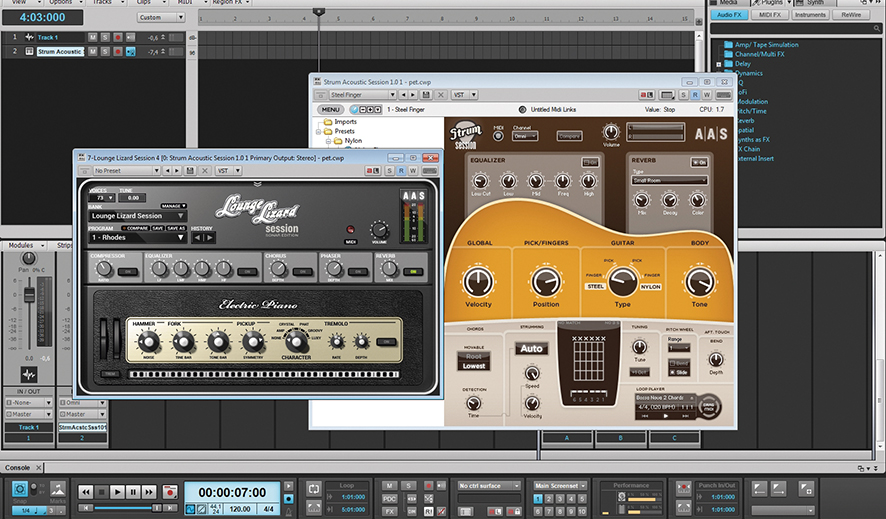Image resolution: width=886 pixels, height=519 pixels.
Task: Switch to the Audio FX tab
Action: [x=729, y=15]
